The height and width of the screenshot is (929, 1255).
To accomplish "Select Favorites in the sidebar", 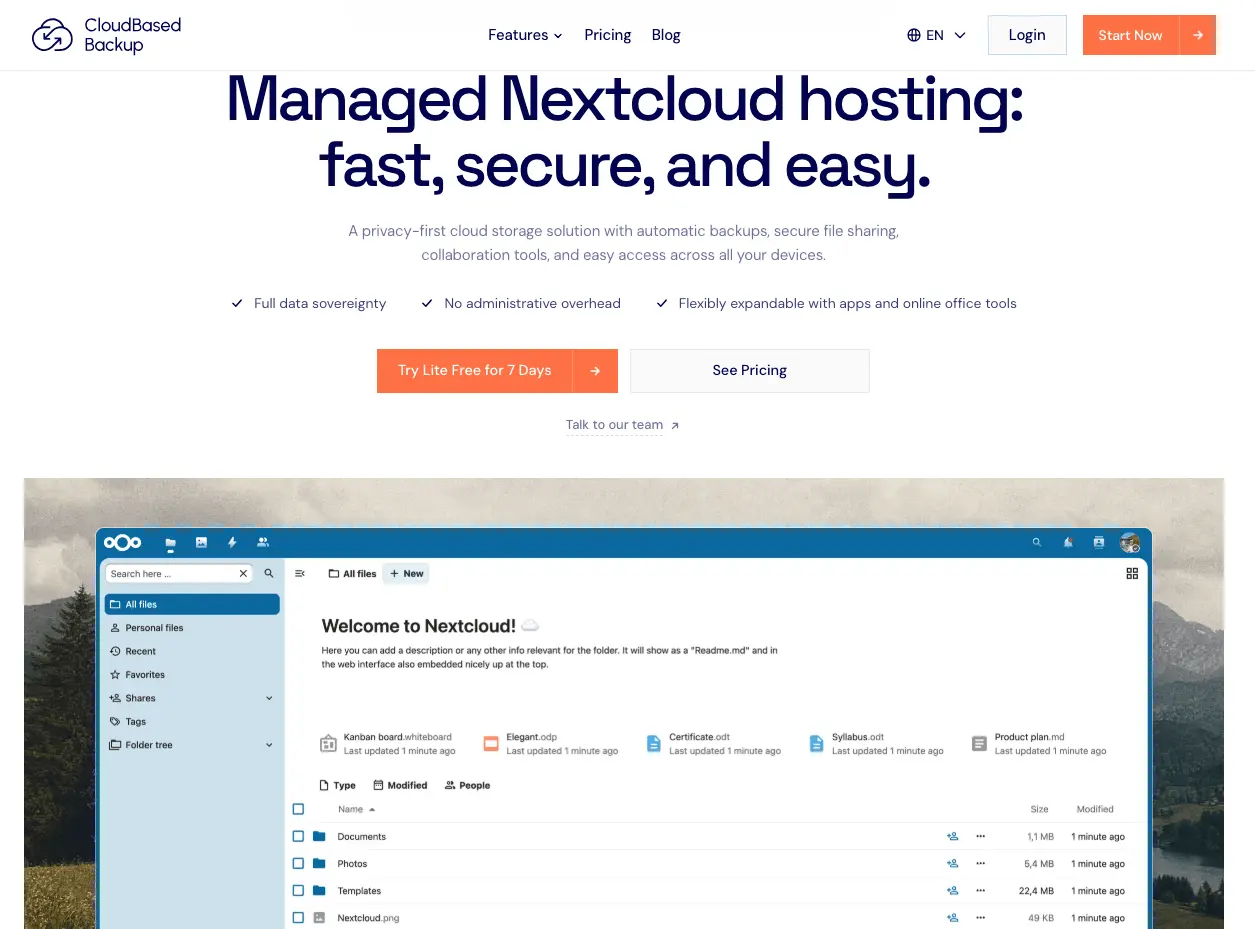I will pyautogui.click(x=192, y=675).
